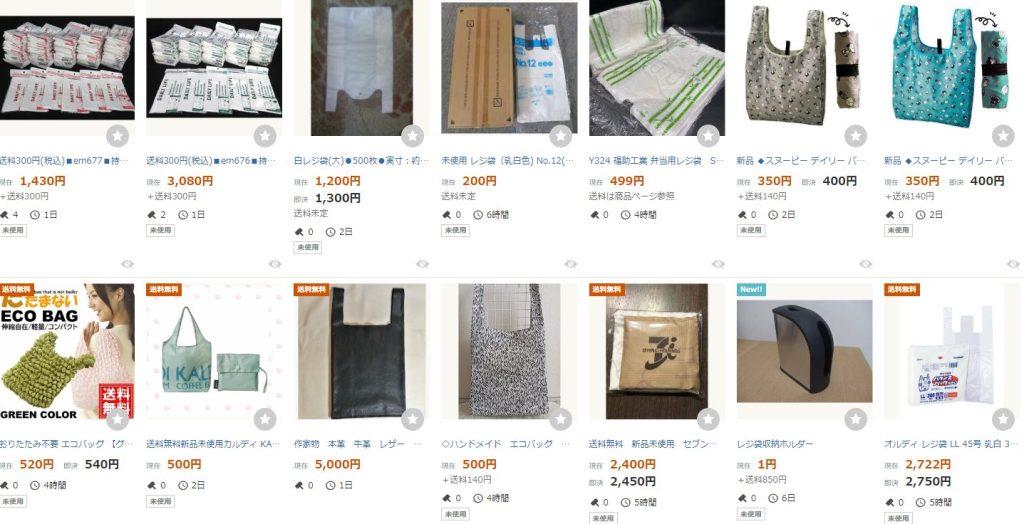Screen dimensions: 1024x524
Task: Click the New!! badge on the holder listing
Action: tap(751, 289)
